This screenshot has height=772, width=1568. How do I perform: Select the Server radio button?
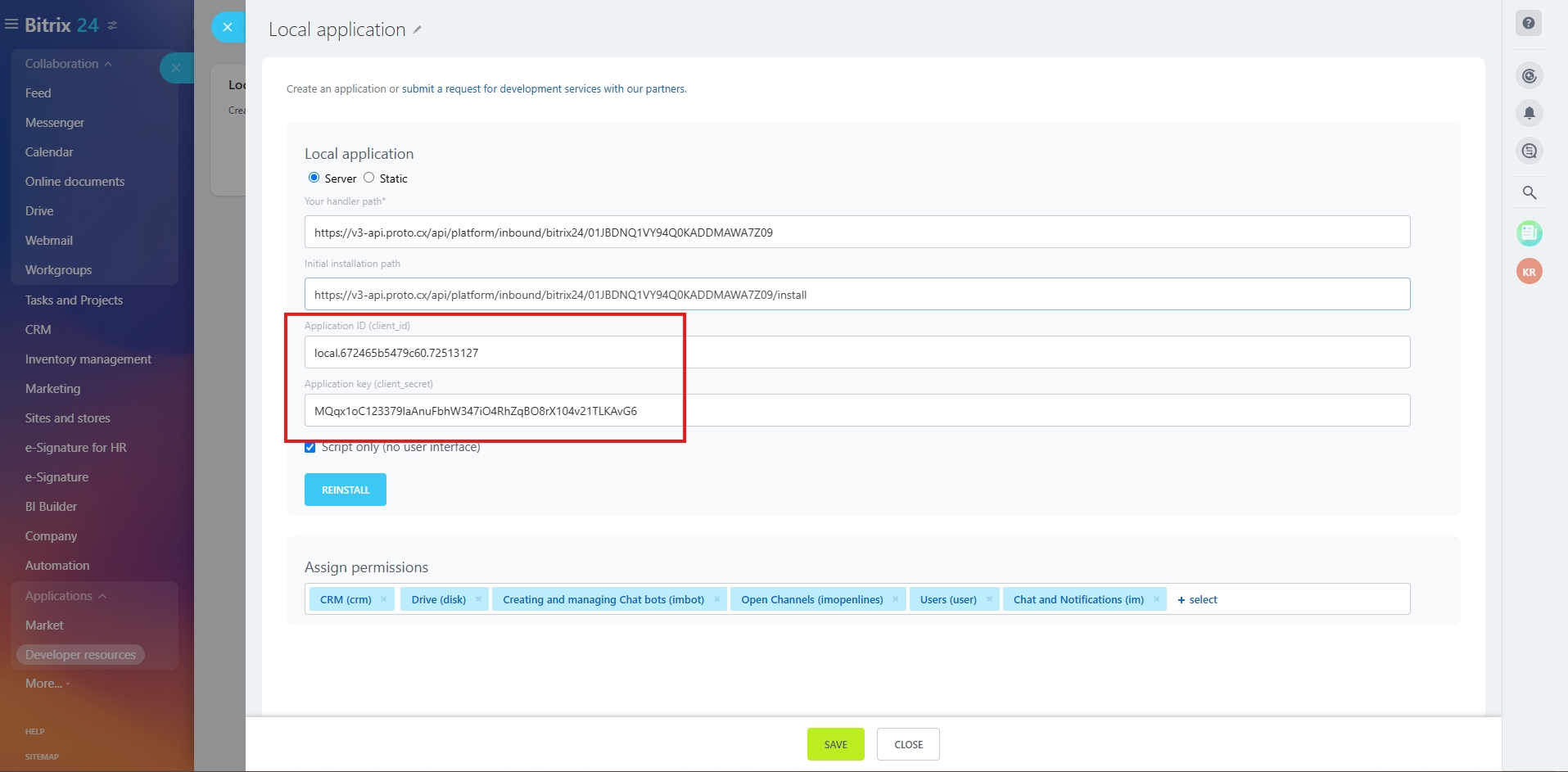(314, 178)
